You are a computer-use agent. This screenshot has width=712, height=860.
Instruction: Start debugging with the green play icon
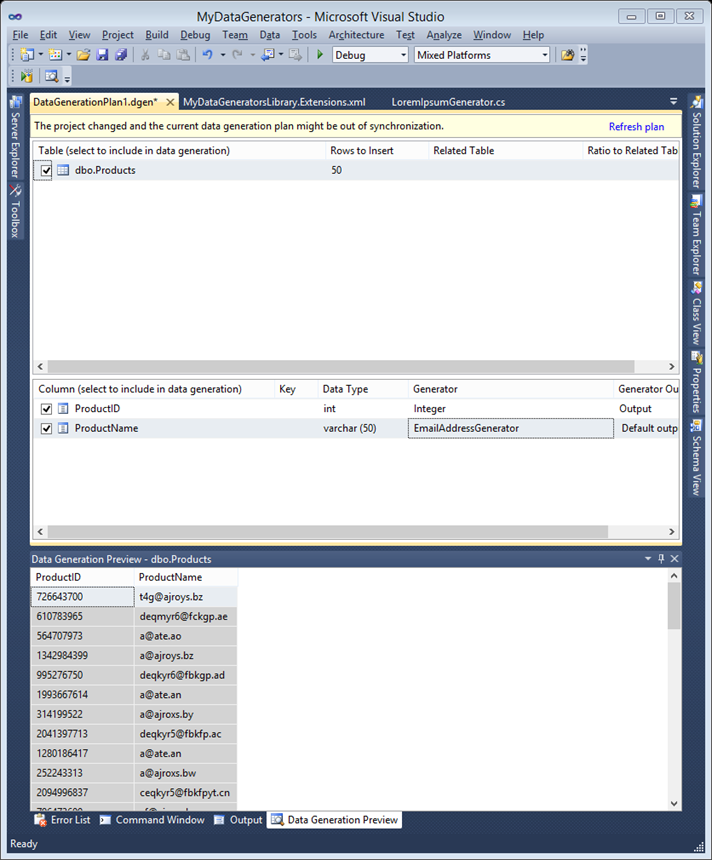[x=320, y=55]
